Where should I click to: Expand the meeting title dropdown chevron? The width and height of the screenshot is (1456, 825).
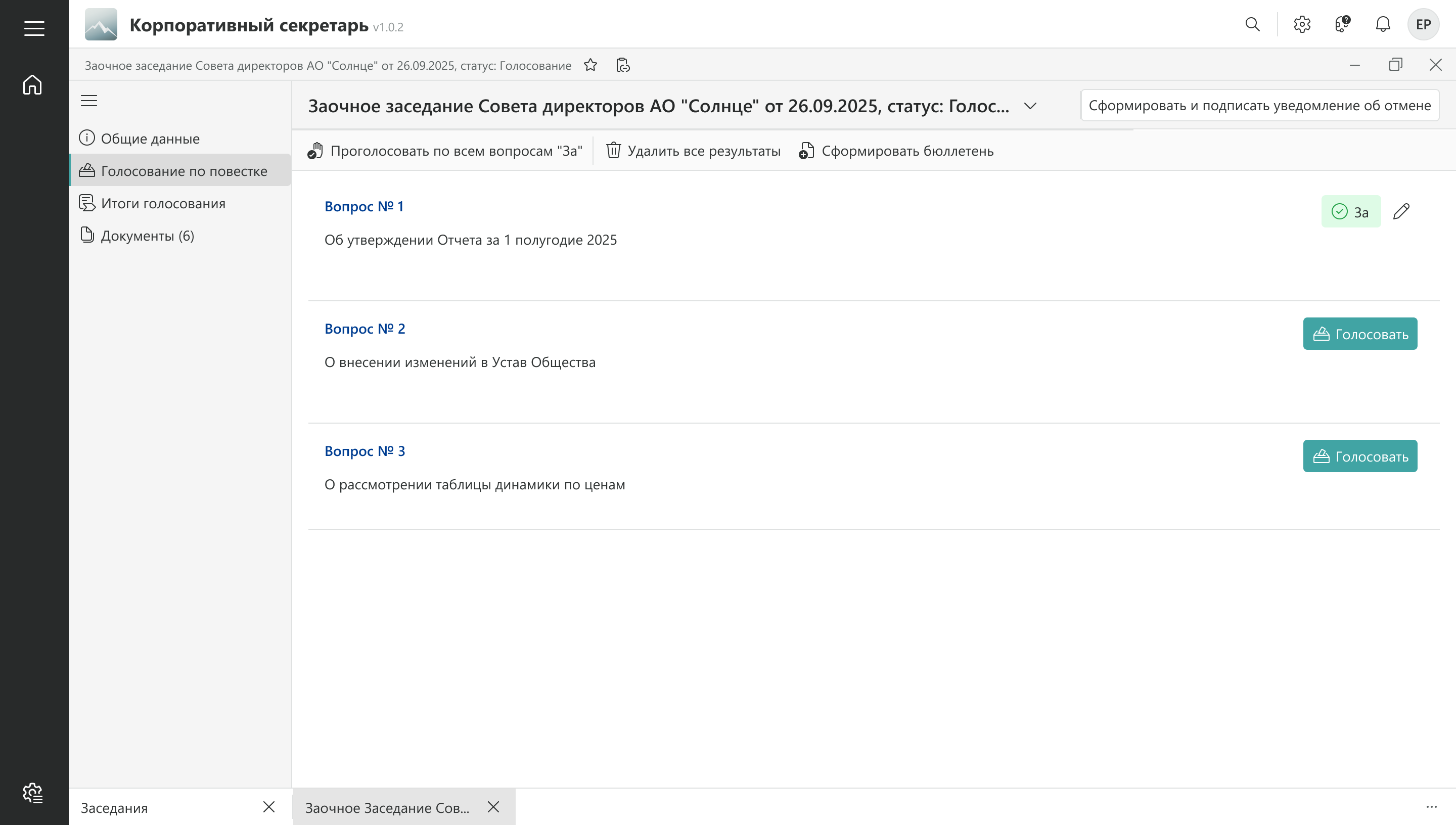point(1030,106)
